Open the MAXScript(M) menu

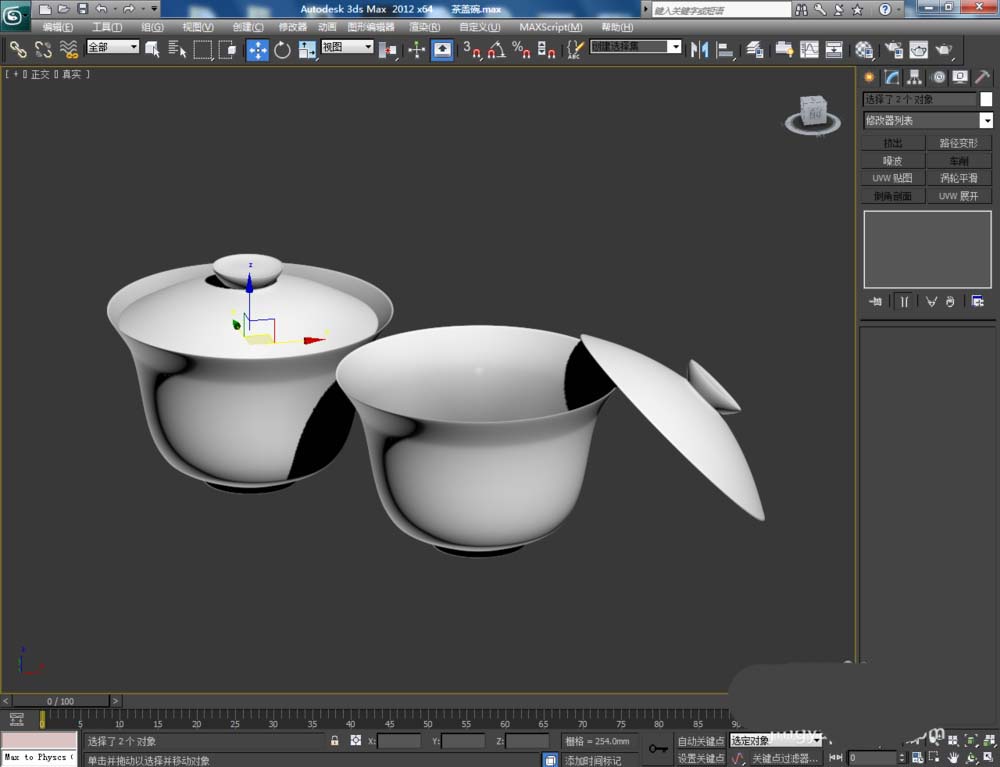[550, 27]
